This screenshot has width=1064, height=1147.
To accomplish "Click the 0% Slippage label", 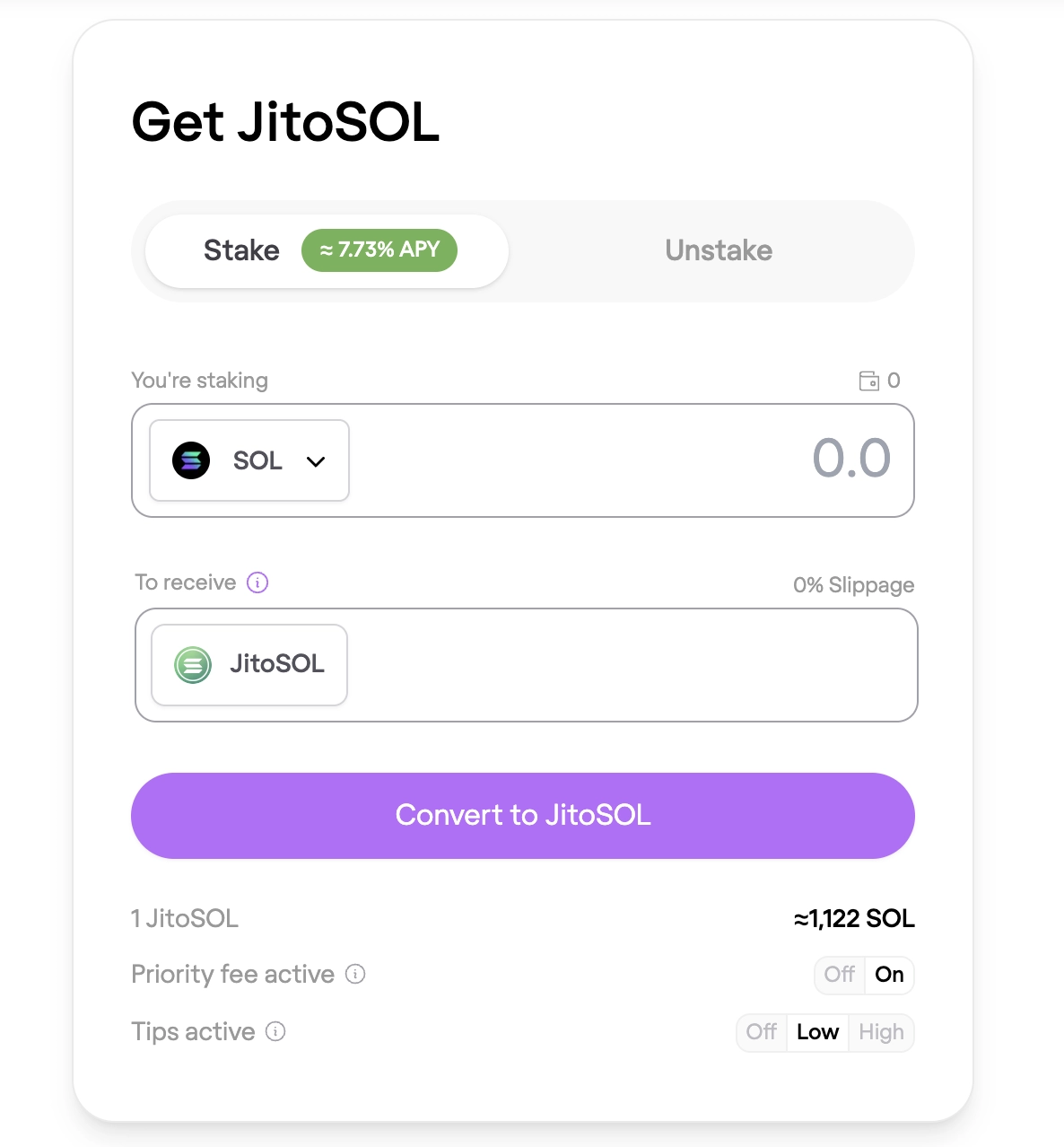I will click(853, 585).
